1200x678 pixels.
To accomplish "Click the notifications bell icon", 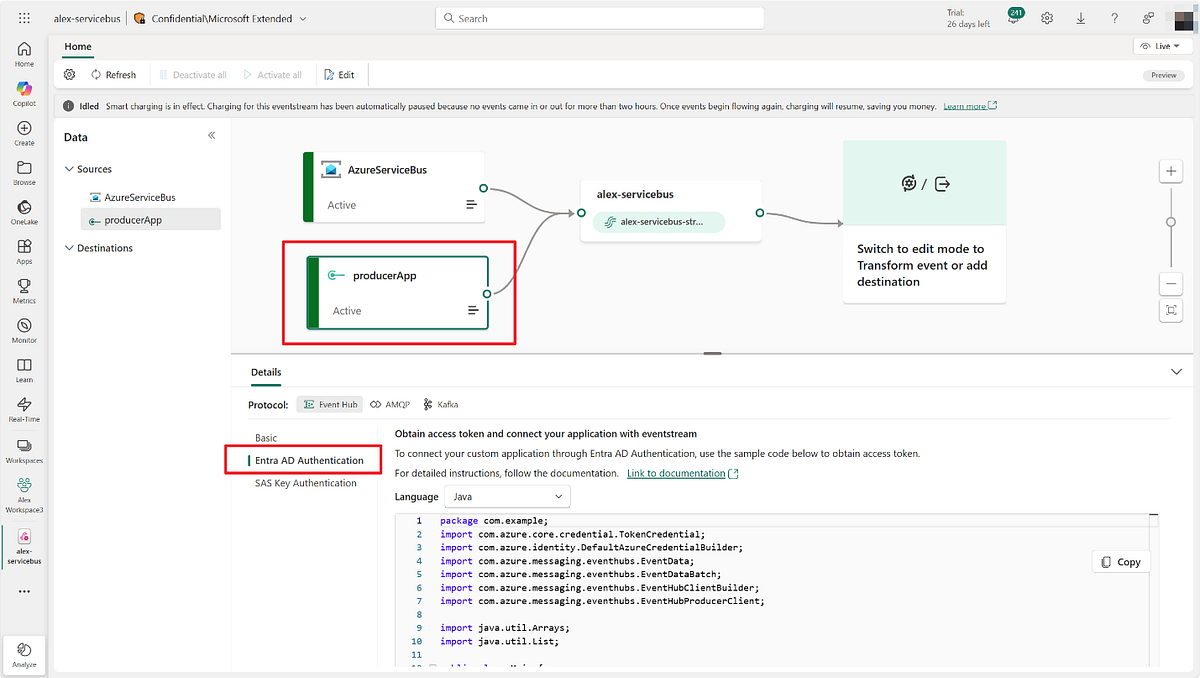I will click(1013, 19).
